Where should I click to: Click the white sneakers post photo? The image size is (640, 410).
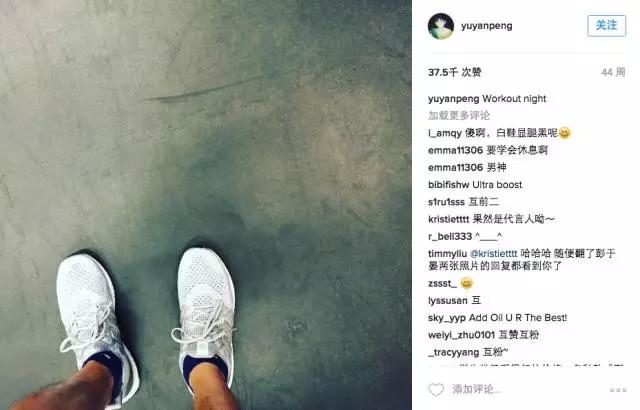(x=206, y=205)
